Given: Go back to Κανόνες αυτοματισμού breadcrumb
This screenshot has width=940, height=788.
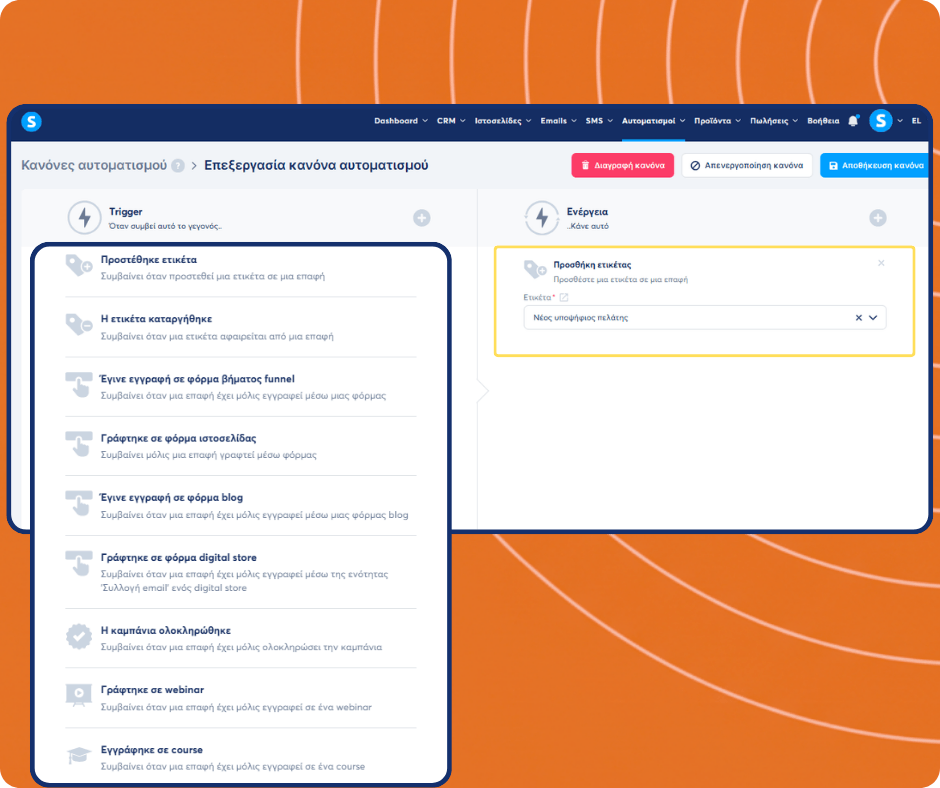Looking at the screenshot, I should 94,166.
